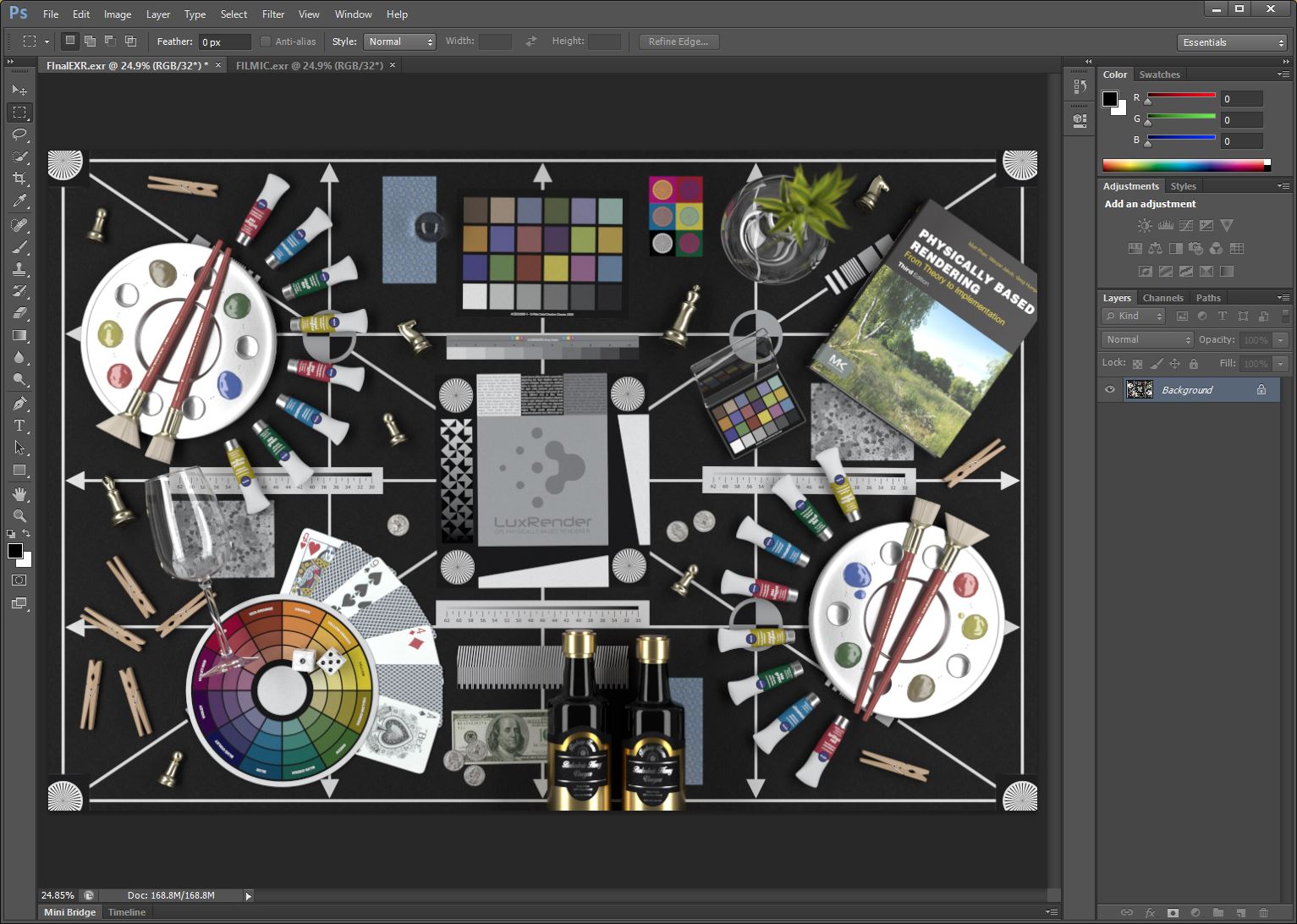Swap width and height values
Screen dimensions: 1297x924
click(x=530, y=41)
